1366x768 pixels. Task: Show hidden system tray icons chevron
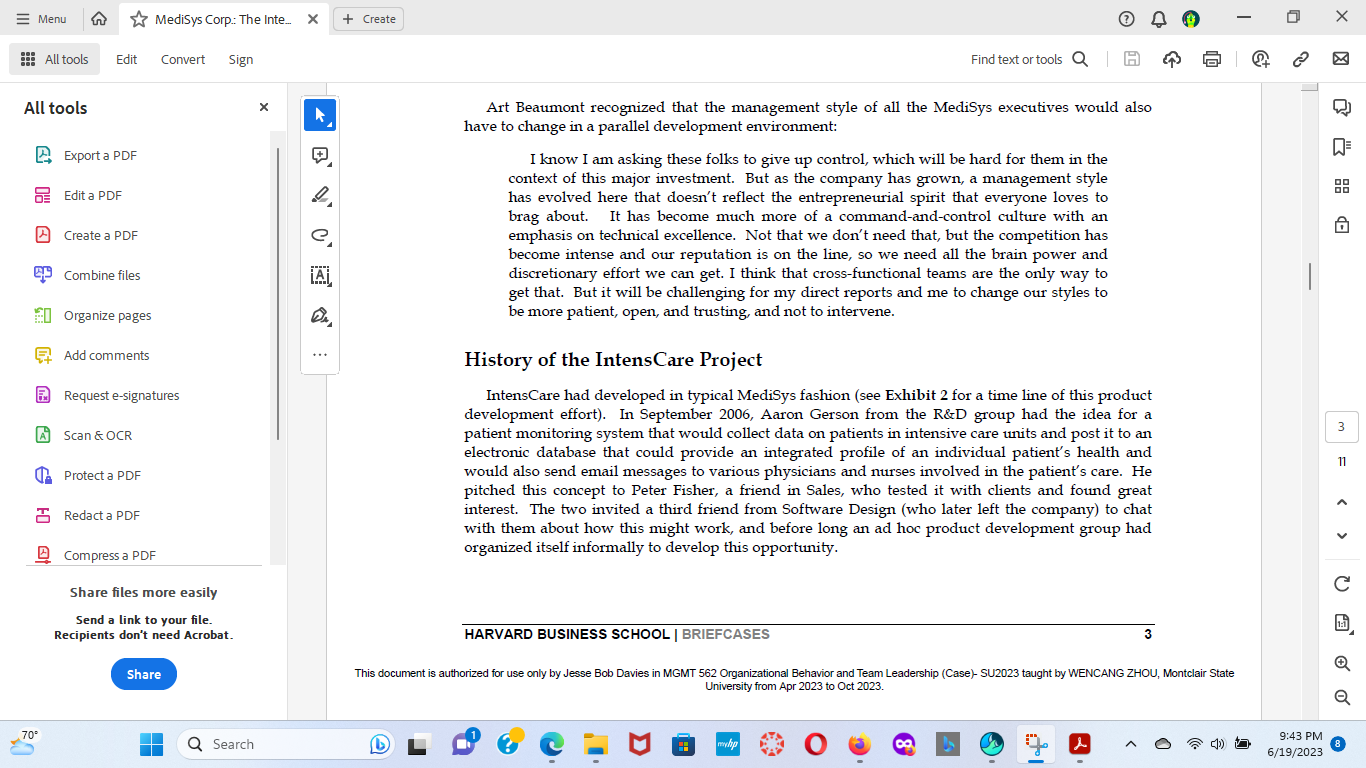click(x=1131, y=744)
